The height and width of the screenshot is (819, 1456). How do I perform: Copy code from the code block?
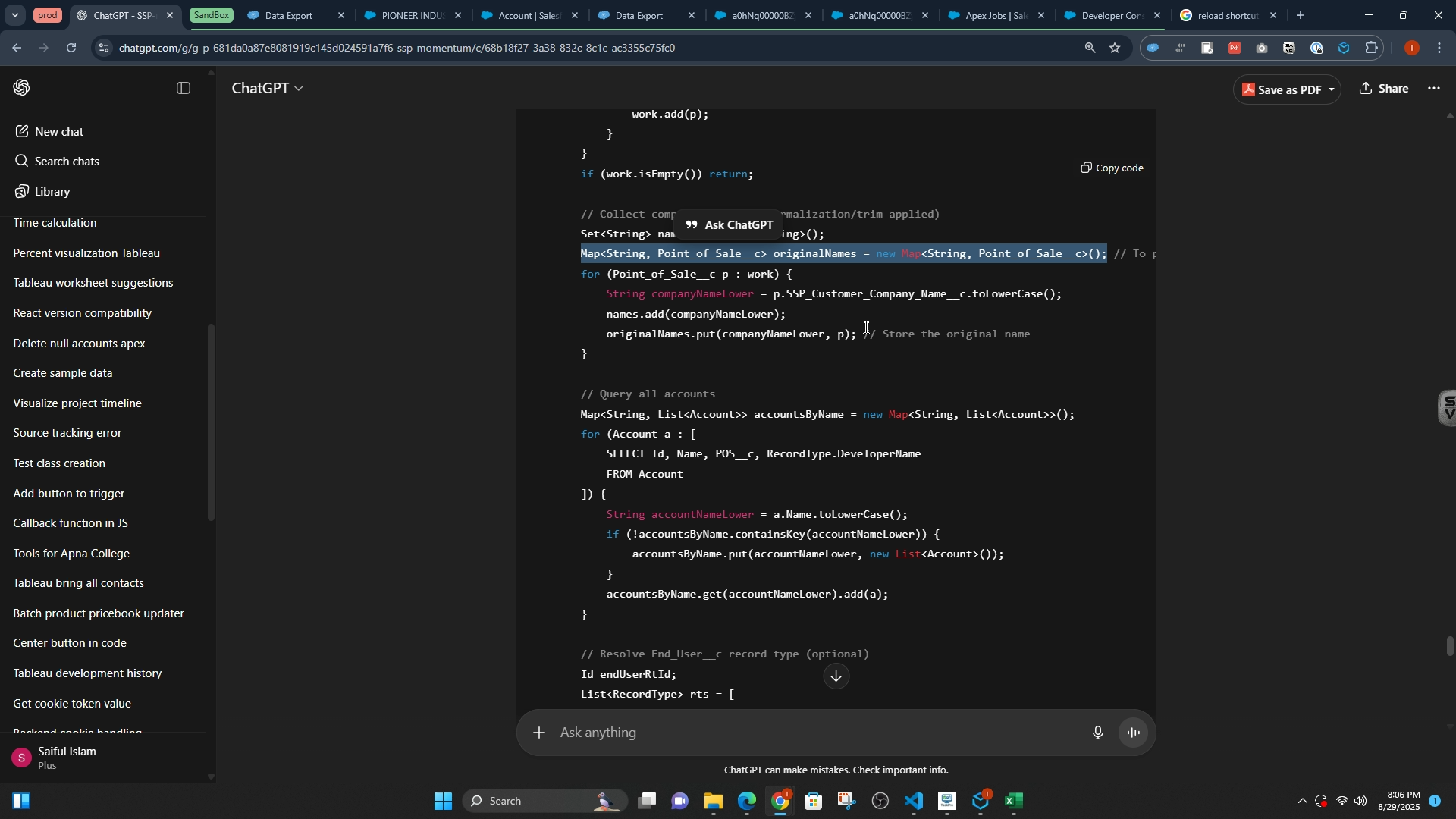point(1112,168)
